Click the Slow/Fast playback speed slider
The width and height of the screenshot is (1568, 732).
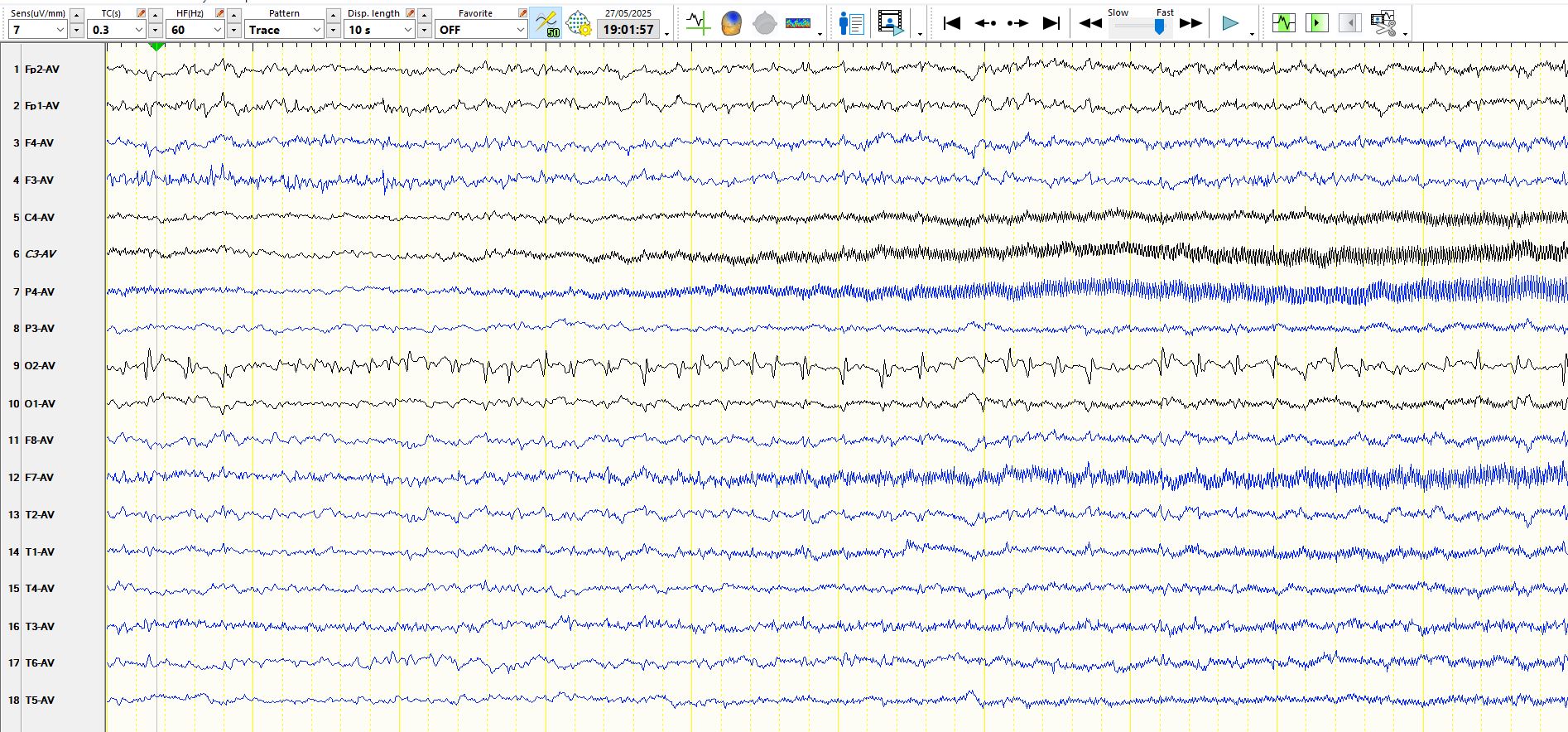pos(1142,26)
